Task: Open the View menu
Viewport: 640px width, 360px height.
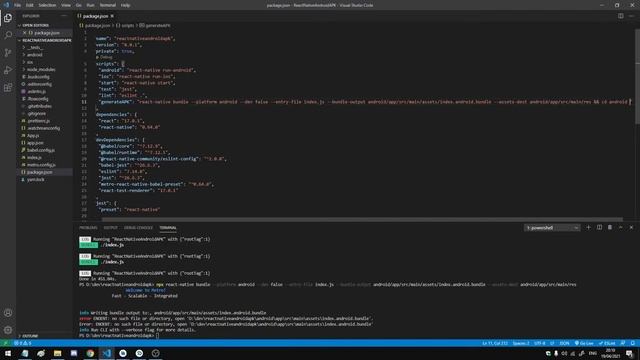Action: coord(66,5)
